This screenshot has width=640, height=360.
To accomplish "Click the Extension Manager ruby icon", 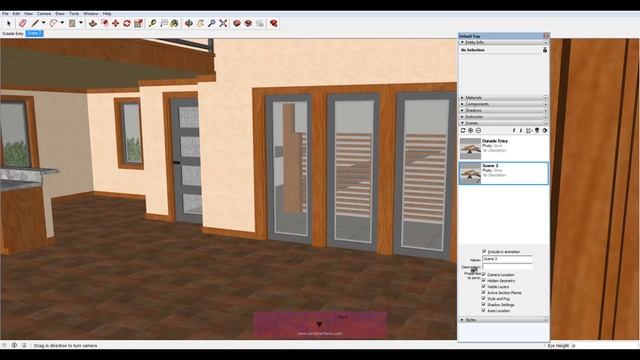I will [x=273, y=23].
